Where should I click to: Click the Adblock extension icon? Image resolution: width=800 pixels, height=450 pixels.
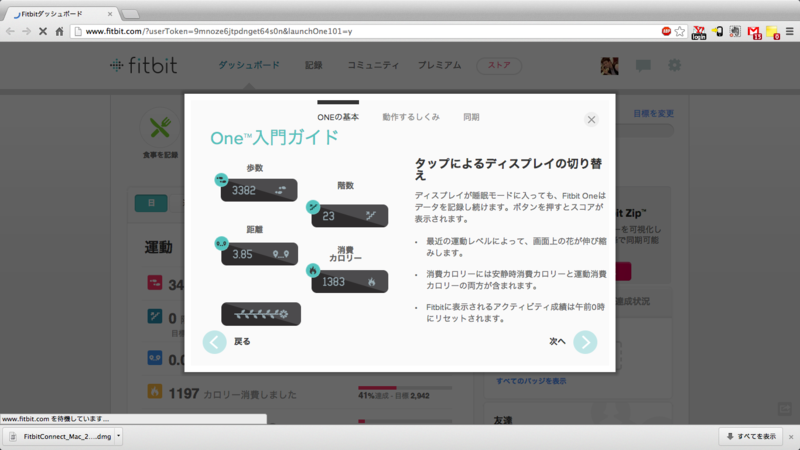click(x=666, y=32)
